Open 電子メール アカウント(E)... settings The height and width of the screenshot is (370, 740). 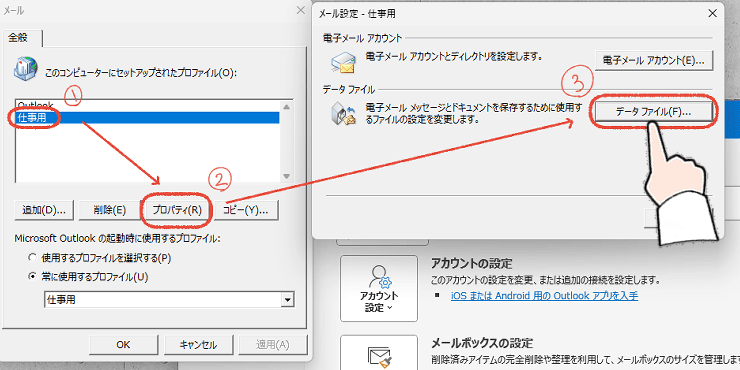(x=654, y=61)
